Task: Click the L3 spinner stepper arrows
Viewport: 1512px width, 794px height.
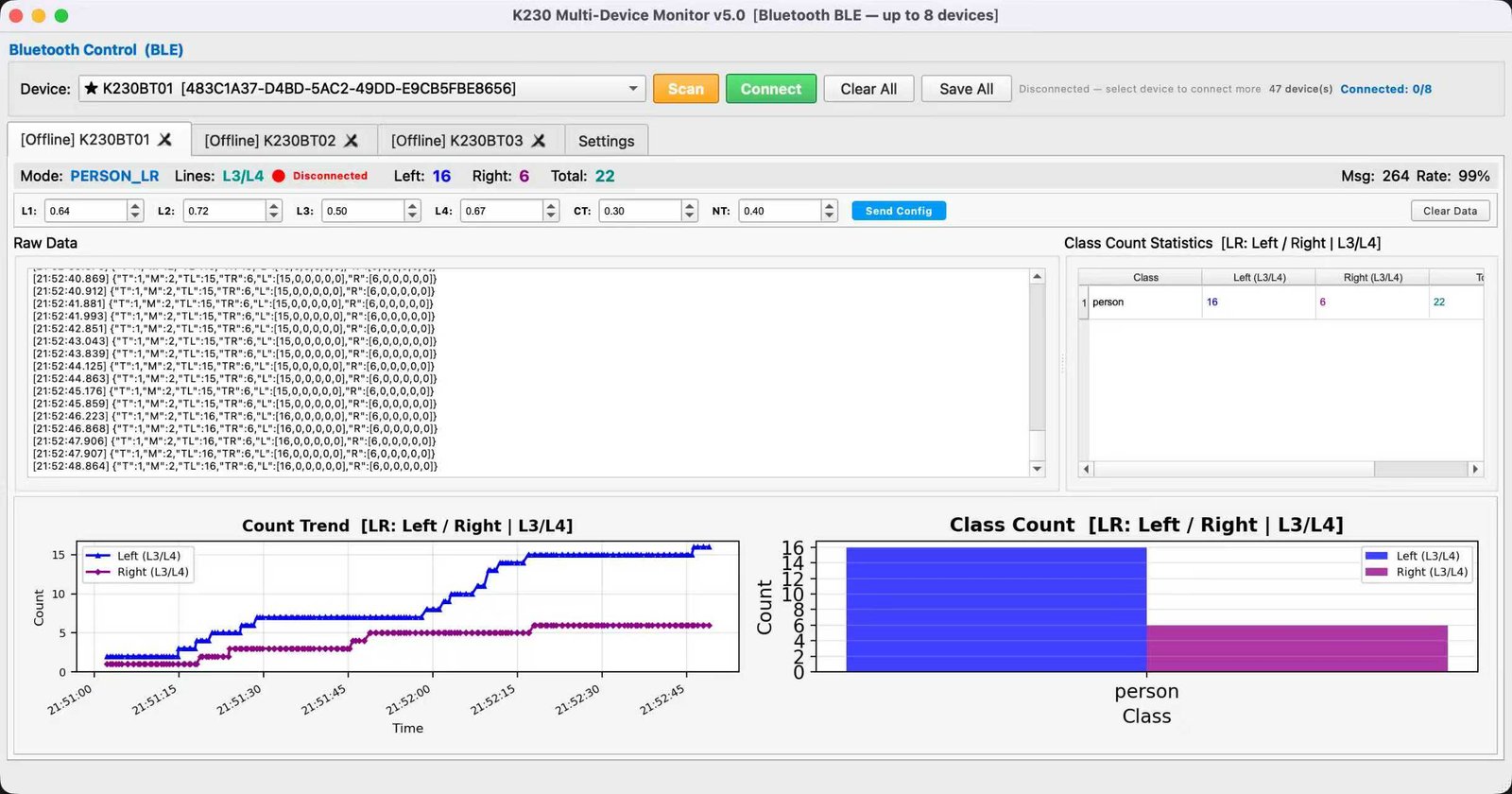Action: click(x=412, y=211)
